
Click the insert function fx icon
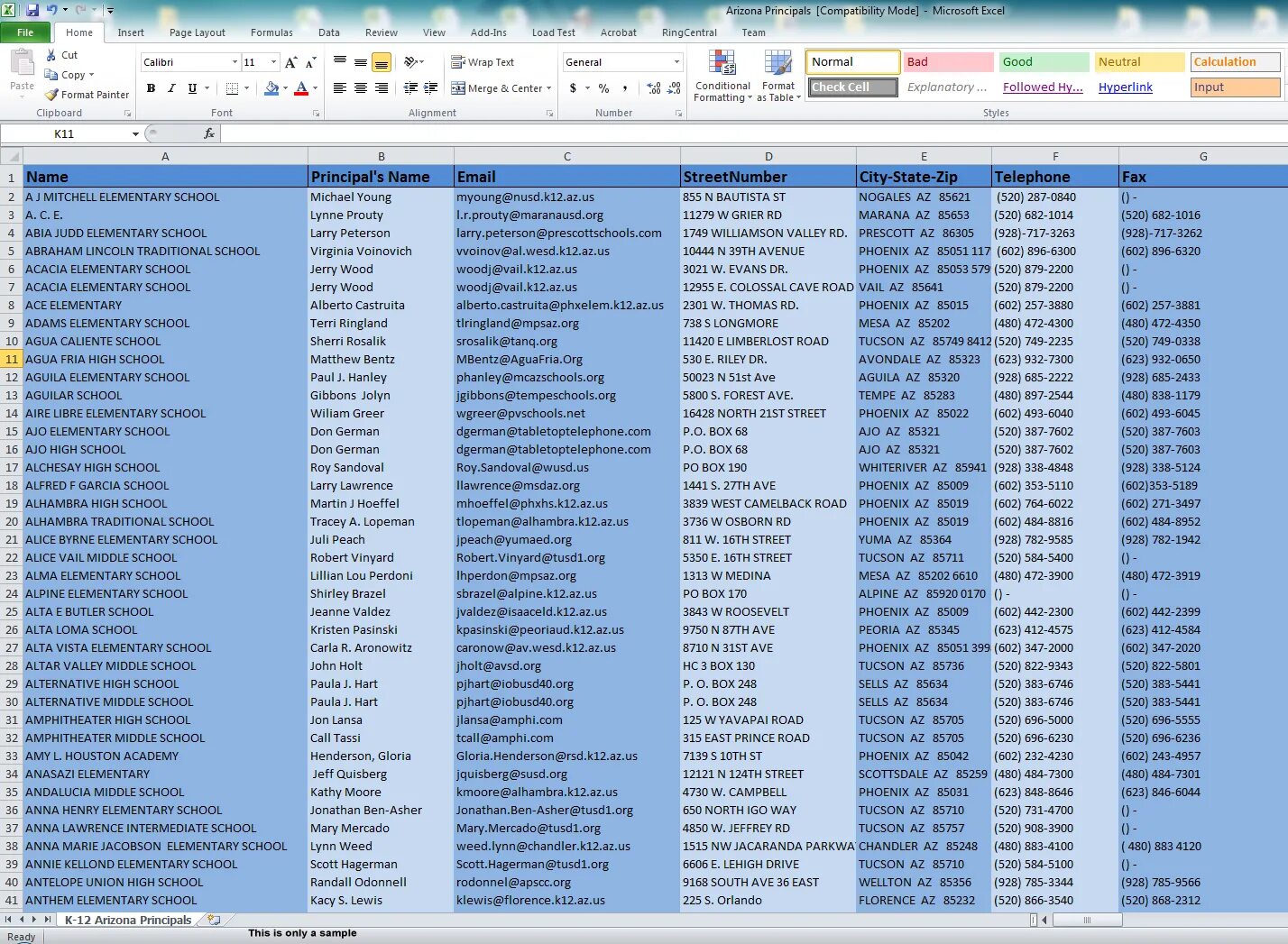point(209,133)
